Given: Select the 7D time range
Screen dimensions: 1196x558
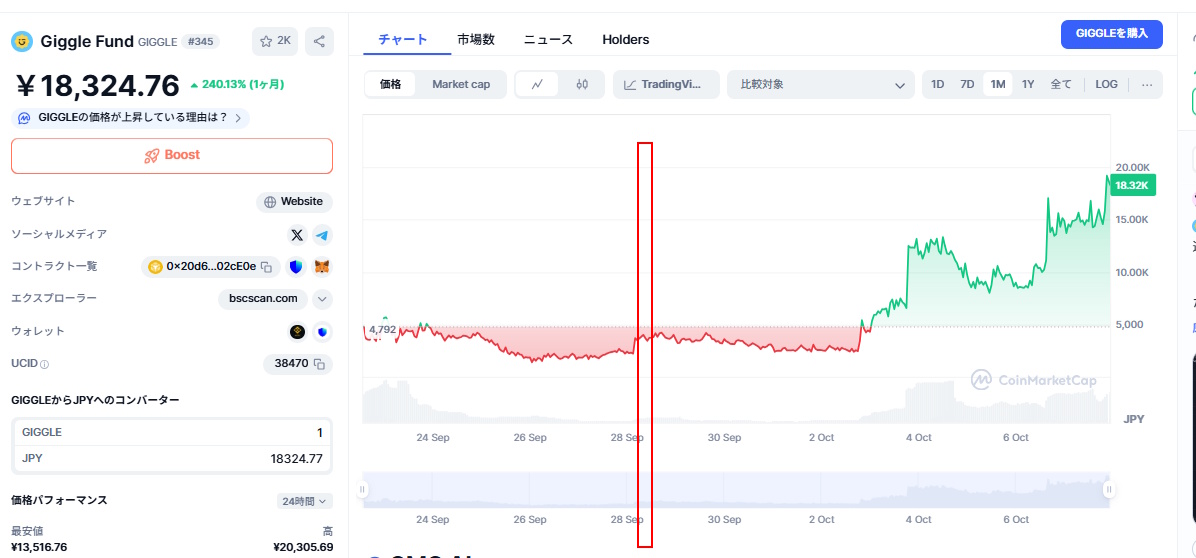Looking at the screenshot, I should 967,85.
